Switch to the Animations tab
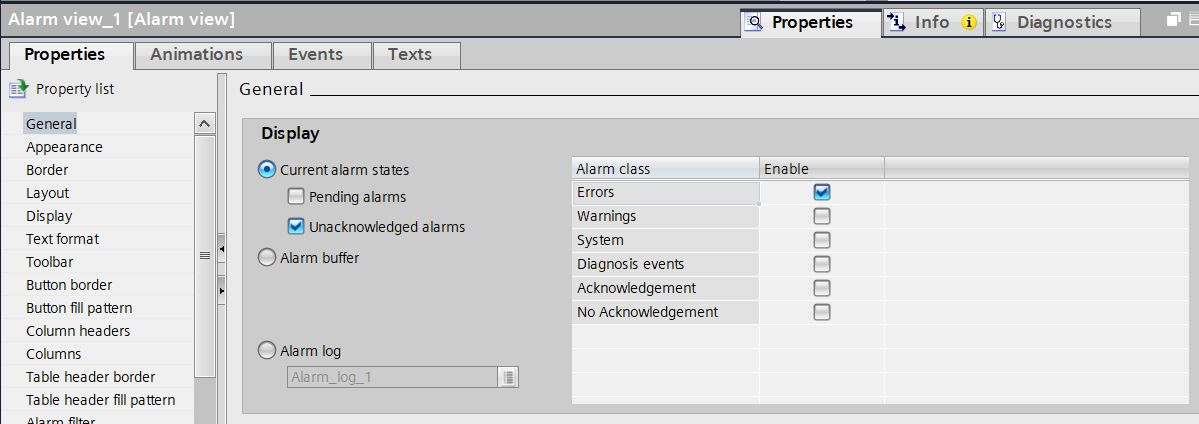 196,55
